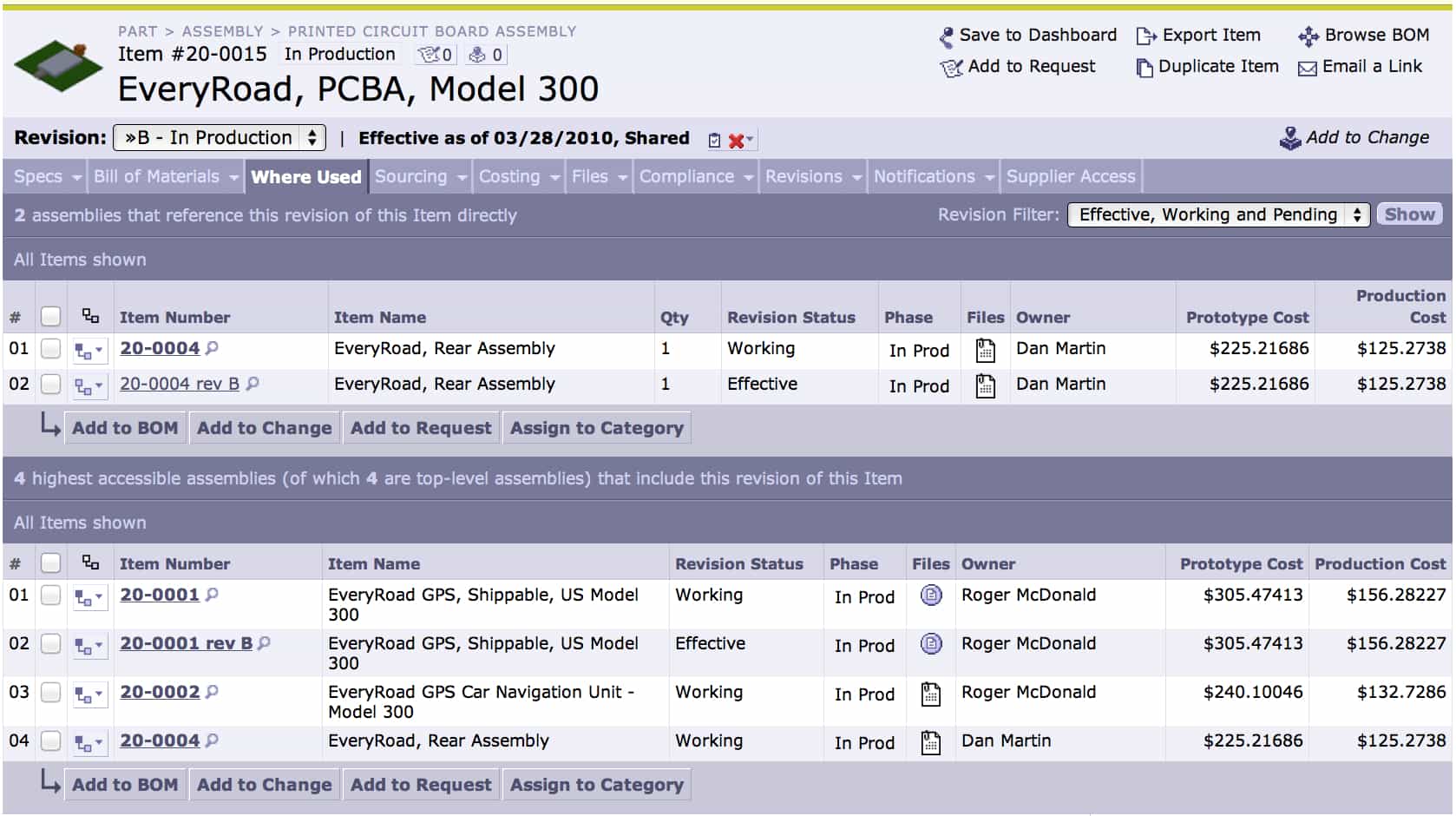Open the action dropdown for 20-0004 Working, first table
The image size is (1456, 816).
click(89, 351)
